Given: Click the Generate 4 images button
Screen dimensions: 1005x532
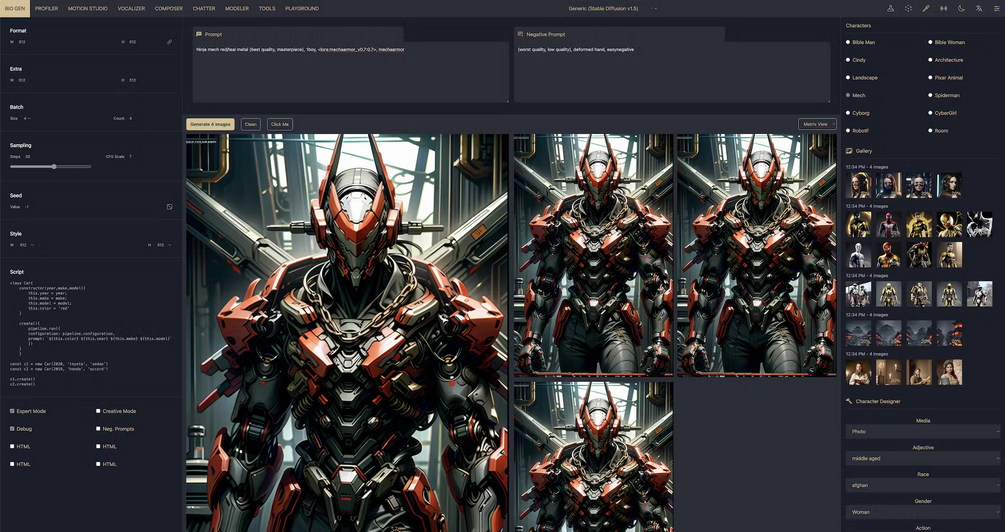Looking at the screenshot, I should click(x=210, y=124).
